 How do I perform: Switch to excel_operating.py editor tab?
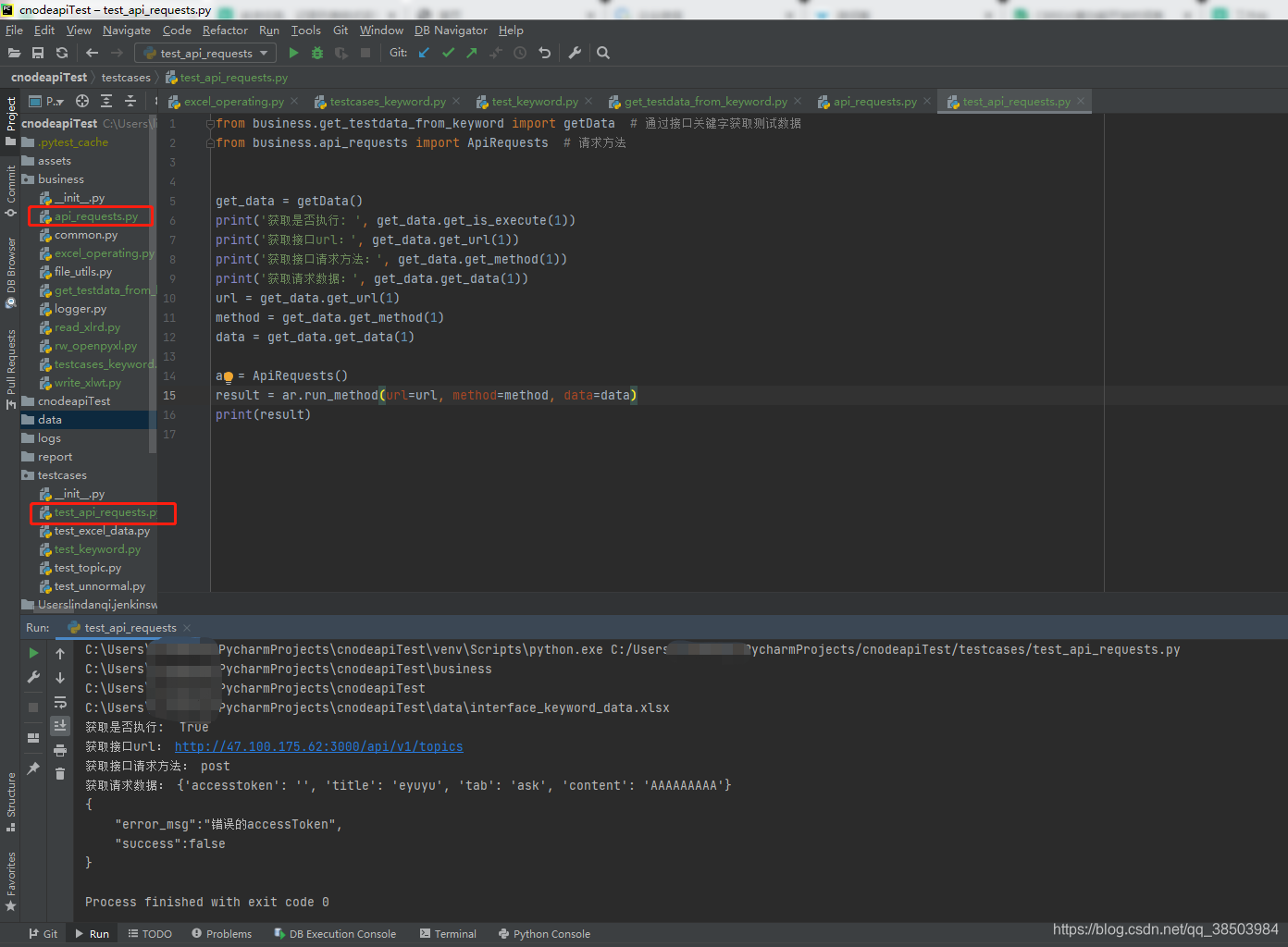click(233, 102)
